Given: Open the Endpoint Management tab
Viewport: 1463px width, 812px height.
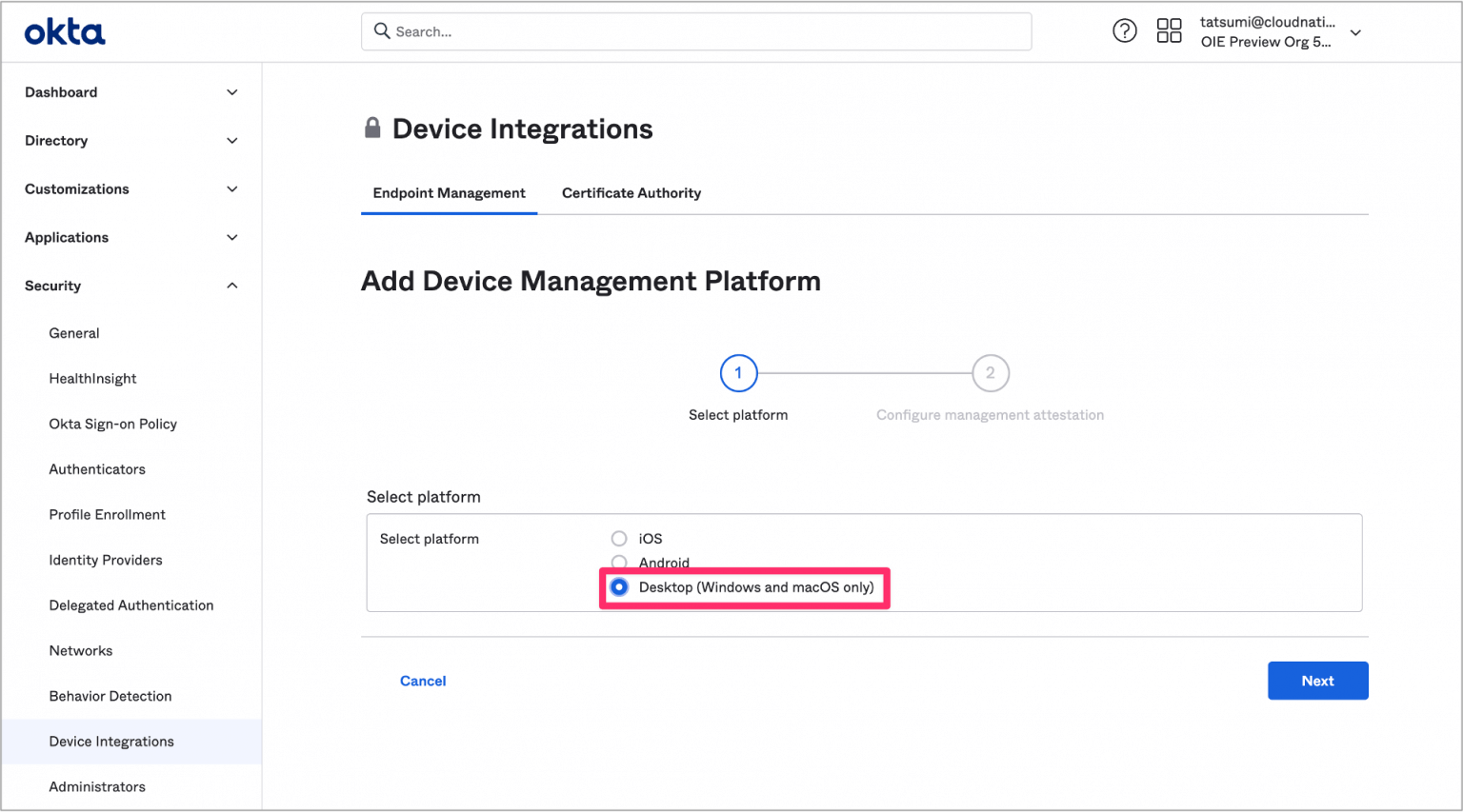Looking at the screenshot, I should [x=449, y=192].
